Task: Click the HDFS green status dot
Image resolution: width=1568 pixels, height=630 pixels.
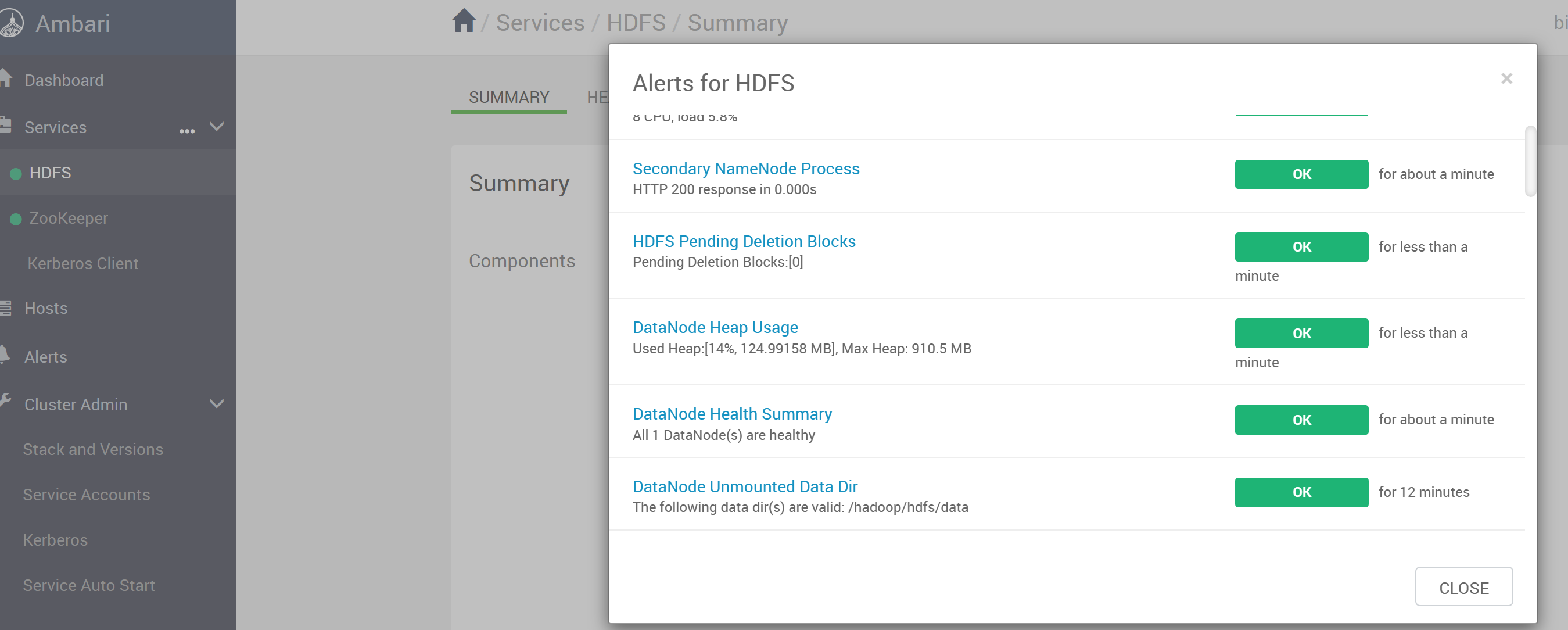Action: point(16,174)
